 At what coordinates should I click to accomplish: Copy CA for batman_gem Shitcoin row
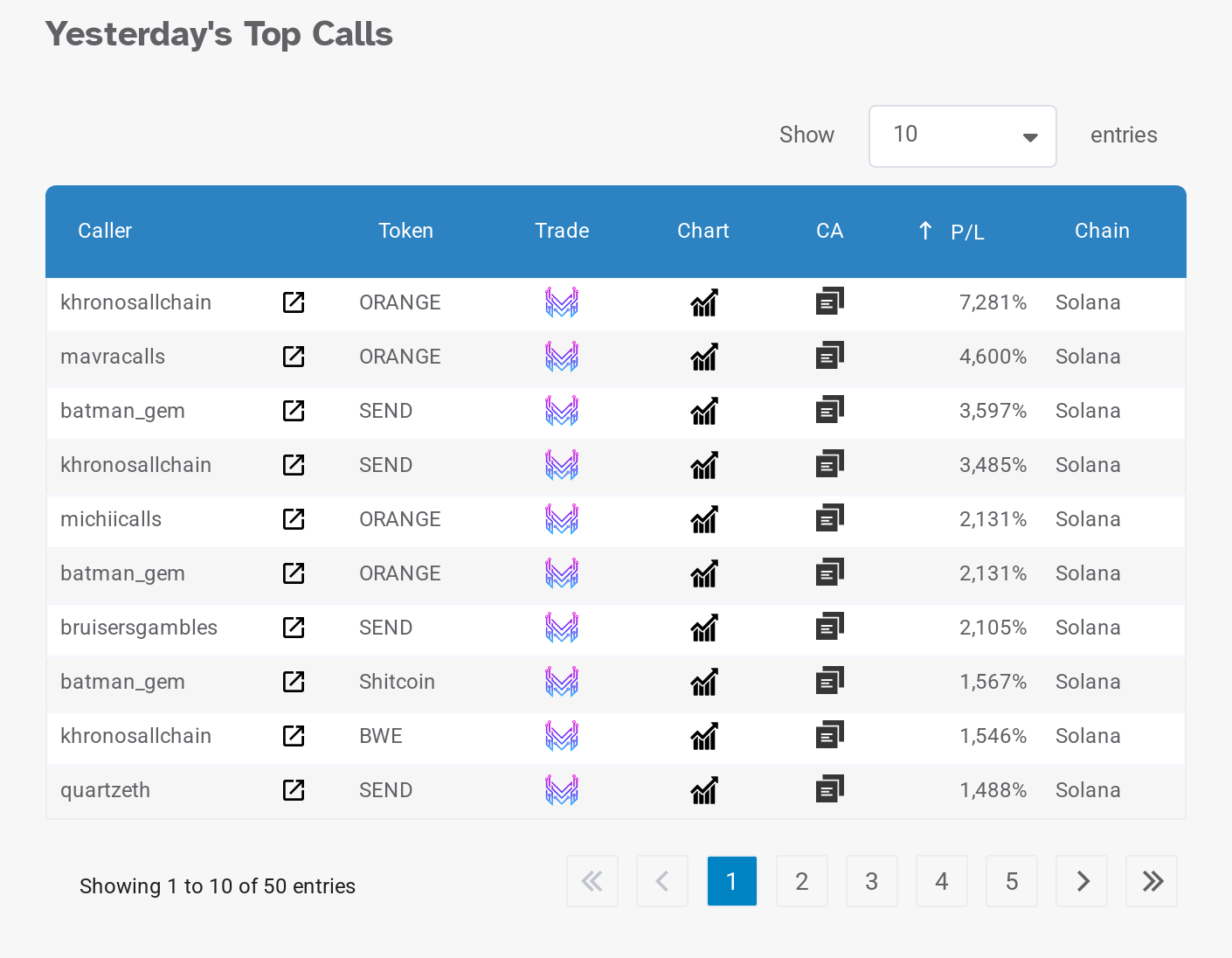829,682
